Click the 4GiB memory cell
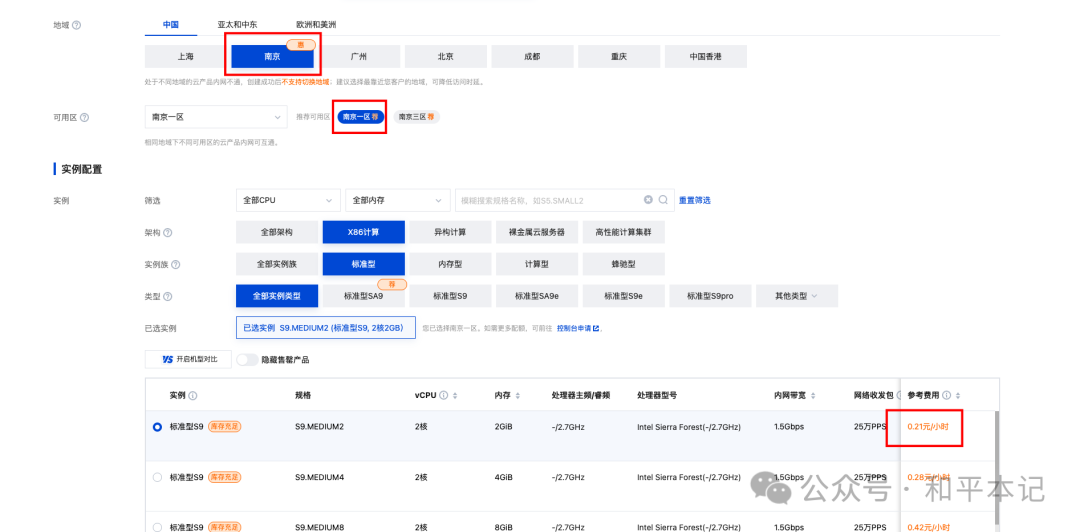 tap(503, 477)
